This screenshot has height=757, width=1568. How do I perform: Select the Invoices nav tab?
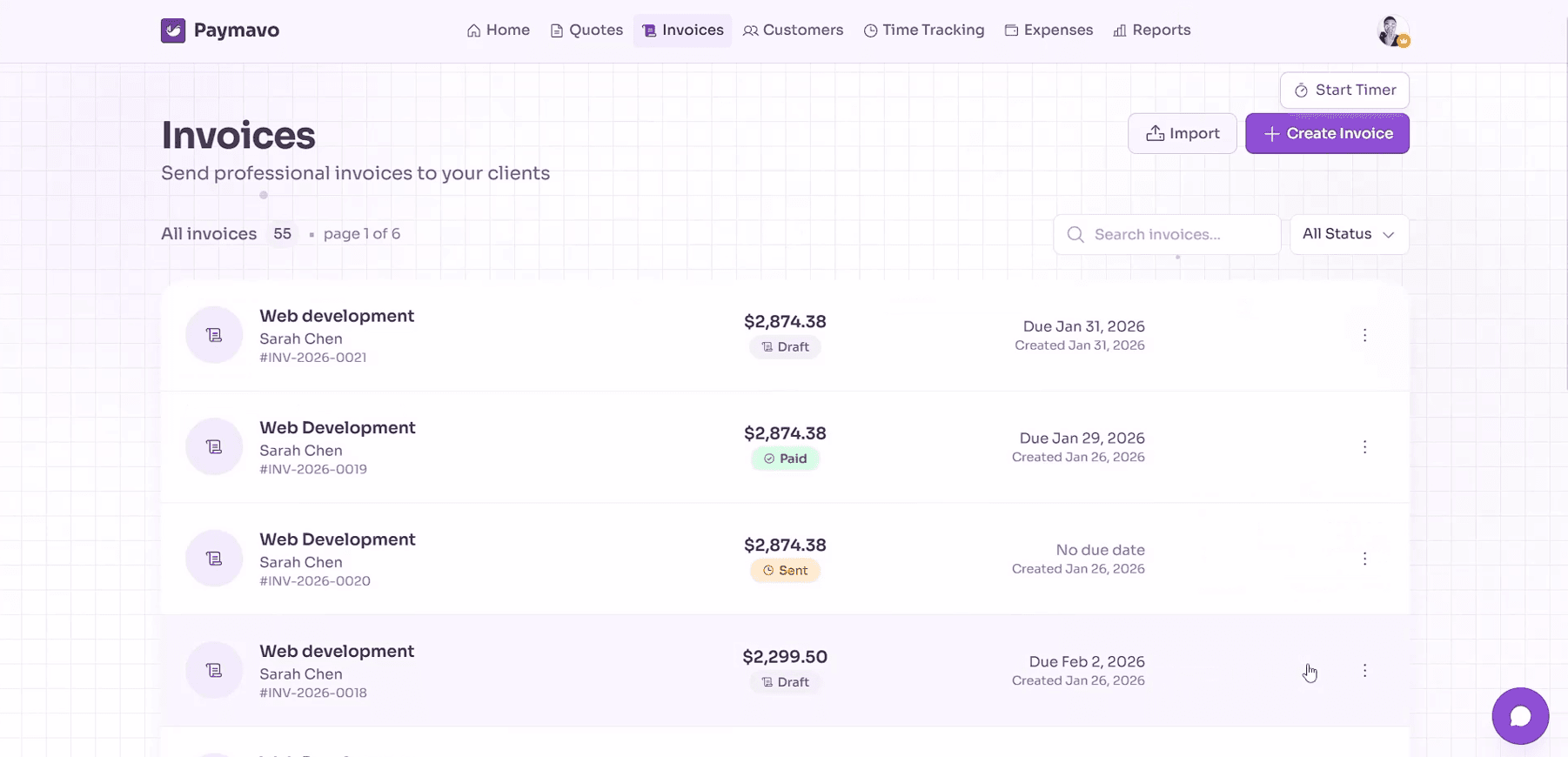point(683,30)
